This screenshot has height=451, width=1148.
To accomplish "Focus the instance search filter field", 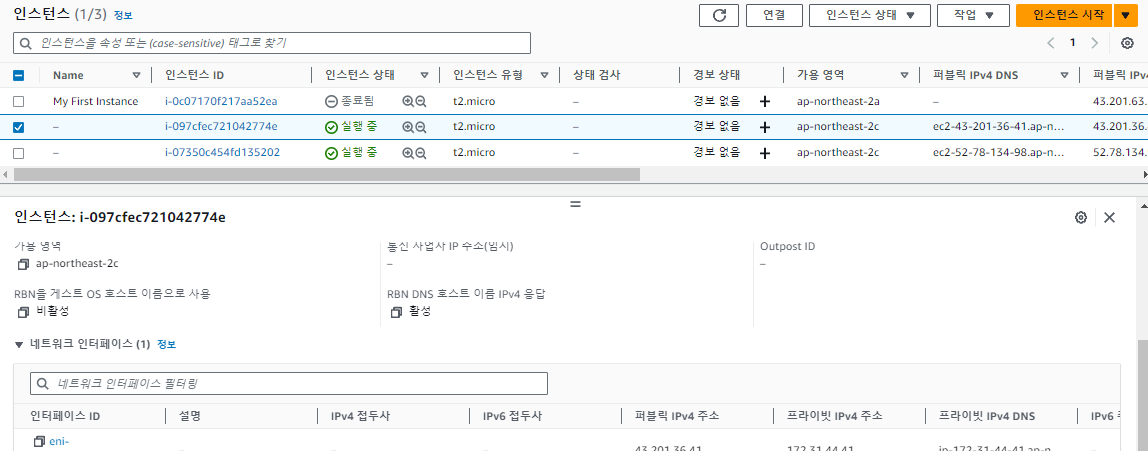I will 272,43.
